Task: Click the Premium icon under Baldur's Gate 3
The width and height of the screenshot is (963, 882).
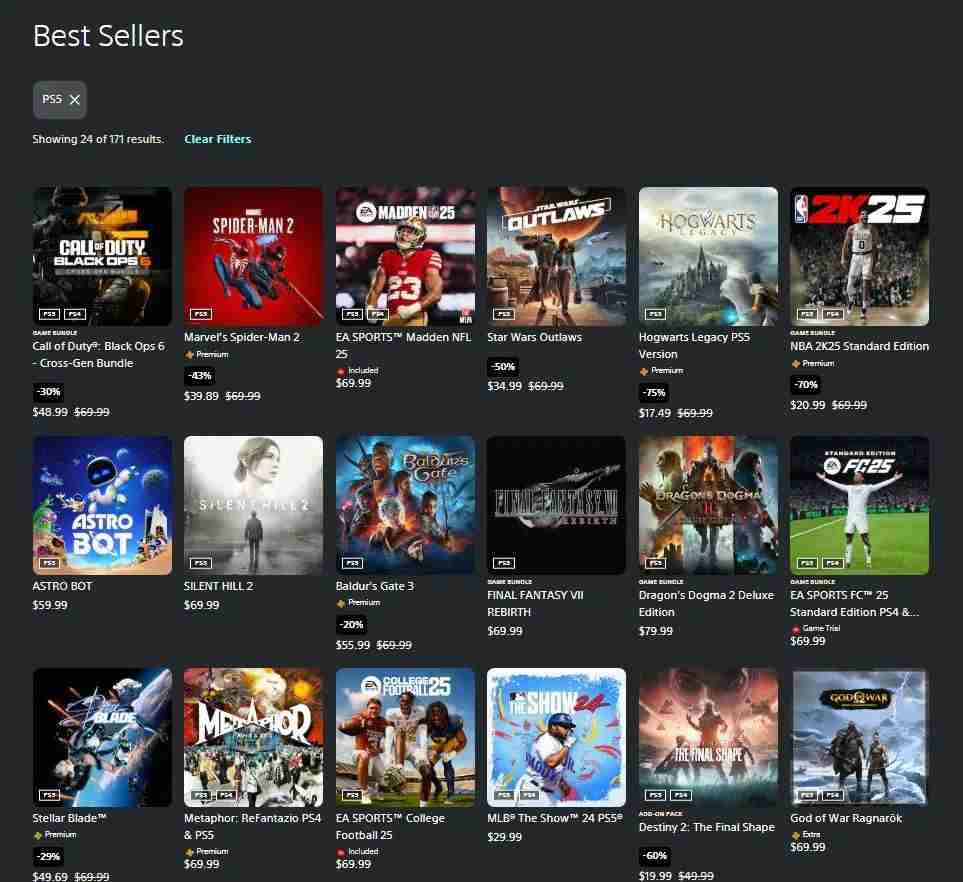Action: pyautogui.click(x=341, y=603)
